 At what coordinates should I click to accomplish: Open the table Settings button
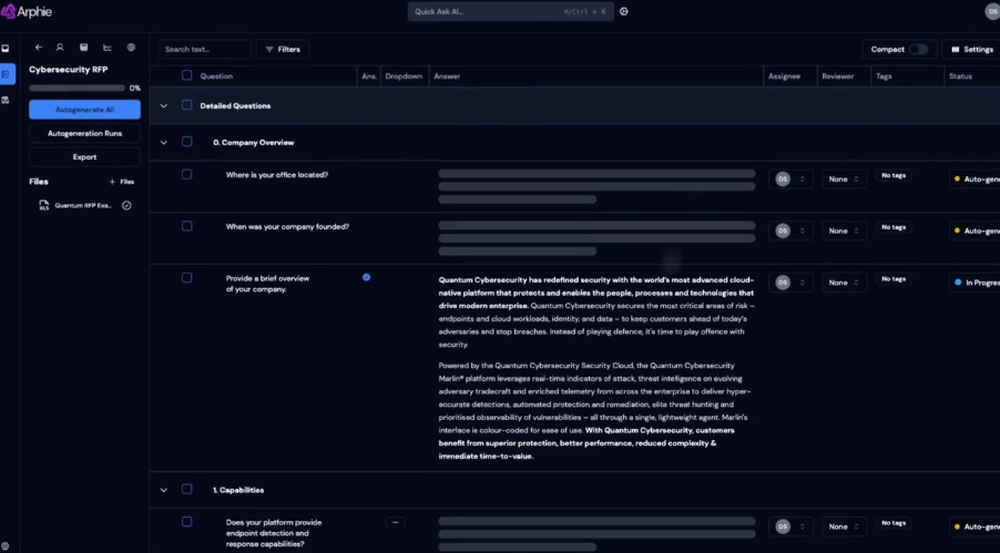click(x=972, y=49)
